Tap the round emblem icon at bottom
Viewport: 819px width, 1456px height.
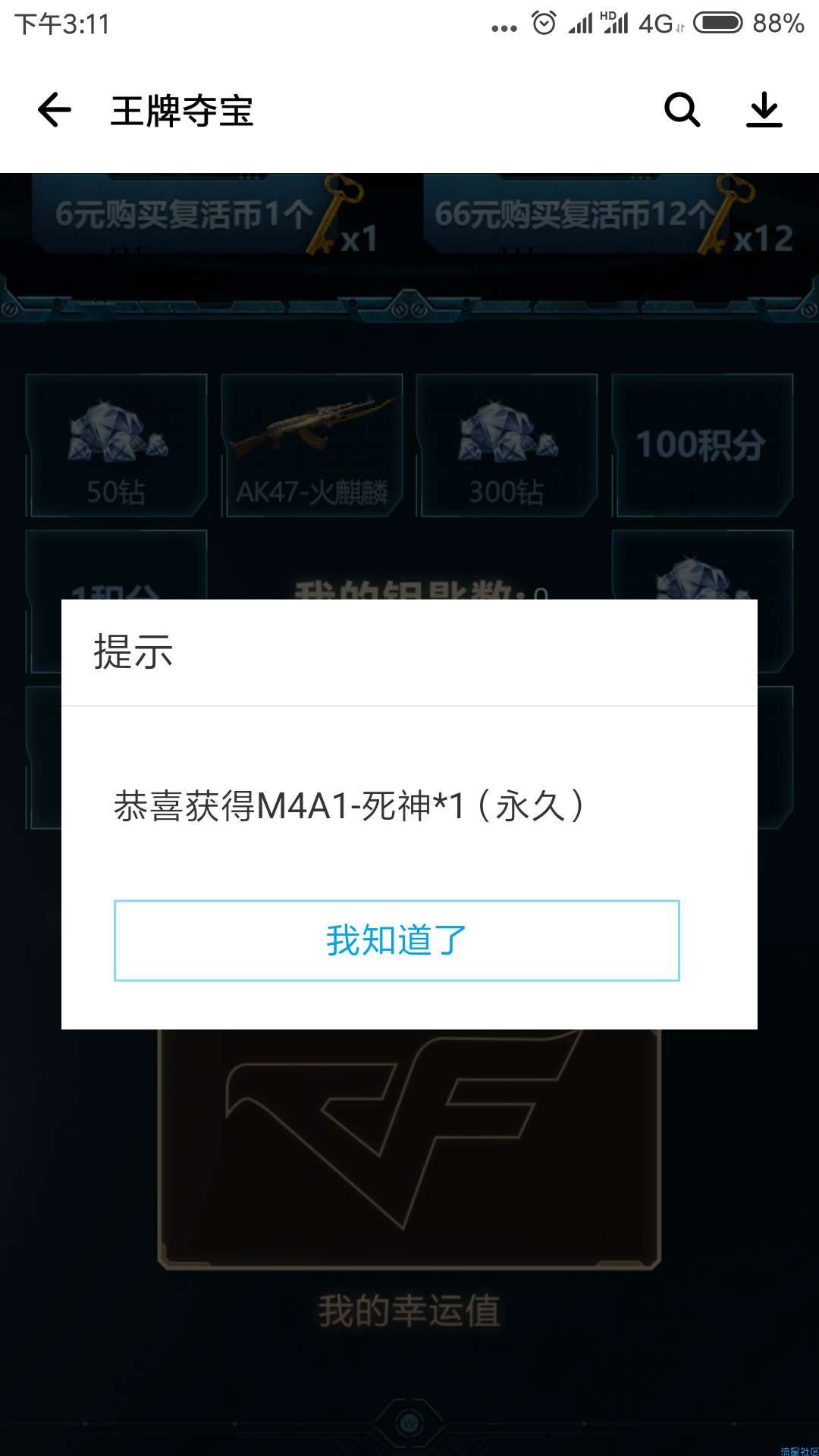point(409,1423)
